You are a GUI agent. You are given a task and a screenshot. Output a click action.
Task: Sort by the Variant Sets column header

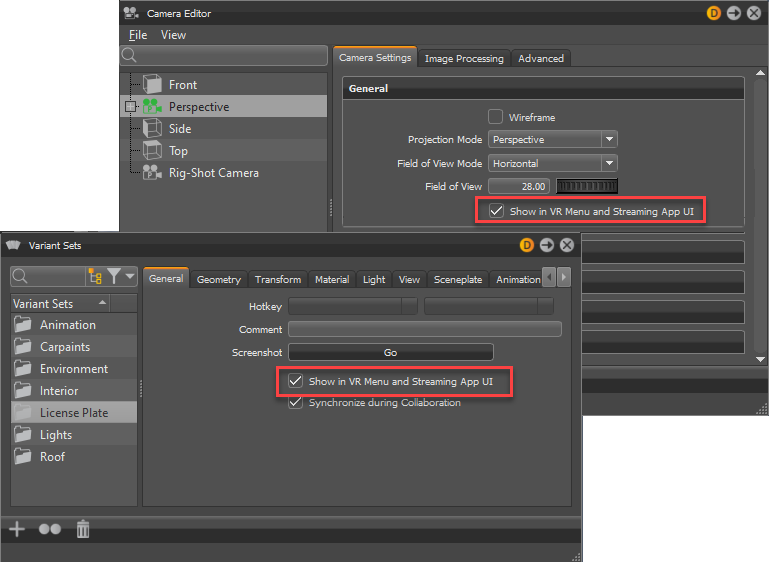[60, 304]
